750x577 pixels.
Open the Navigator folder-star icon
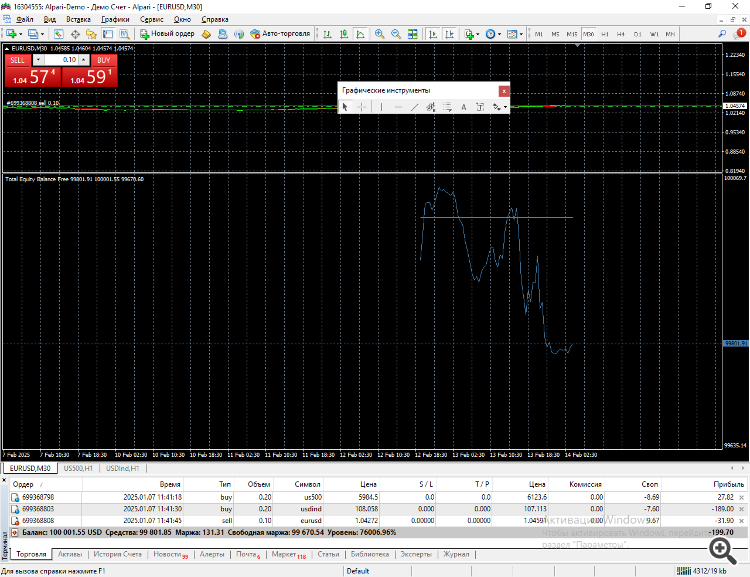click(91, 34)
